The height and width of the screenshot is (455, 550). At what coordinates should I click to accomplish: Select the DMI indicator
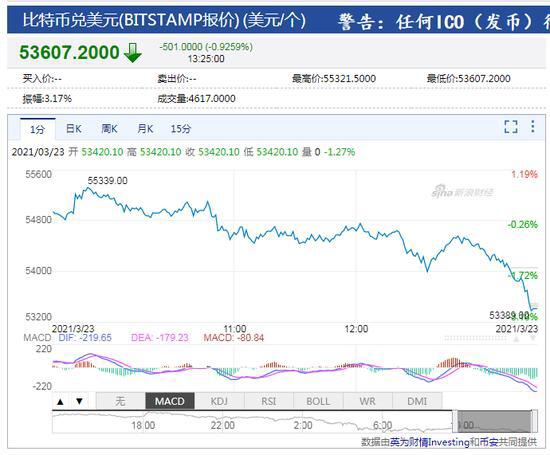(417, 401)
